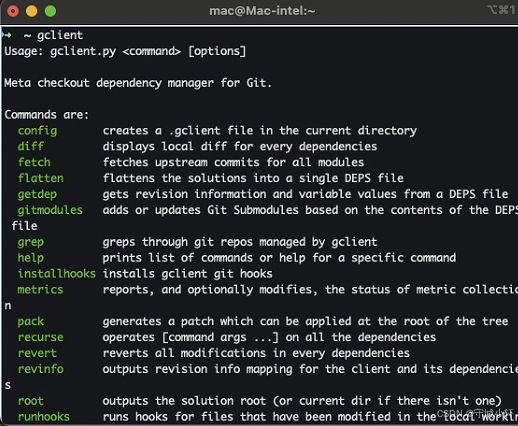Click the installhooks command label

(x=57, y=274)
